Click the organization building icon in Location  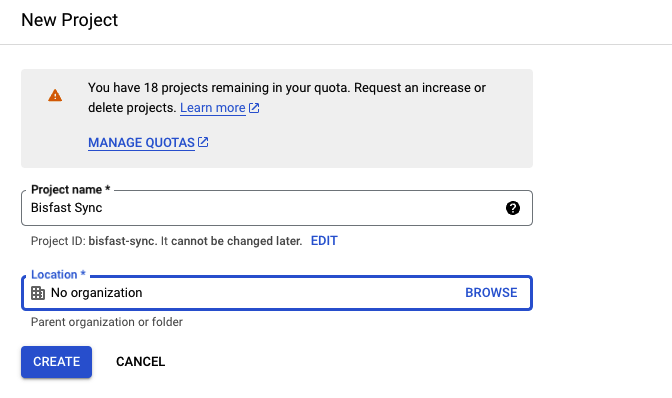pyautogui.click(x=38, y=293)
